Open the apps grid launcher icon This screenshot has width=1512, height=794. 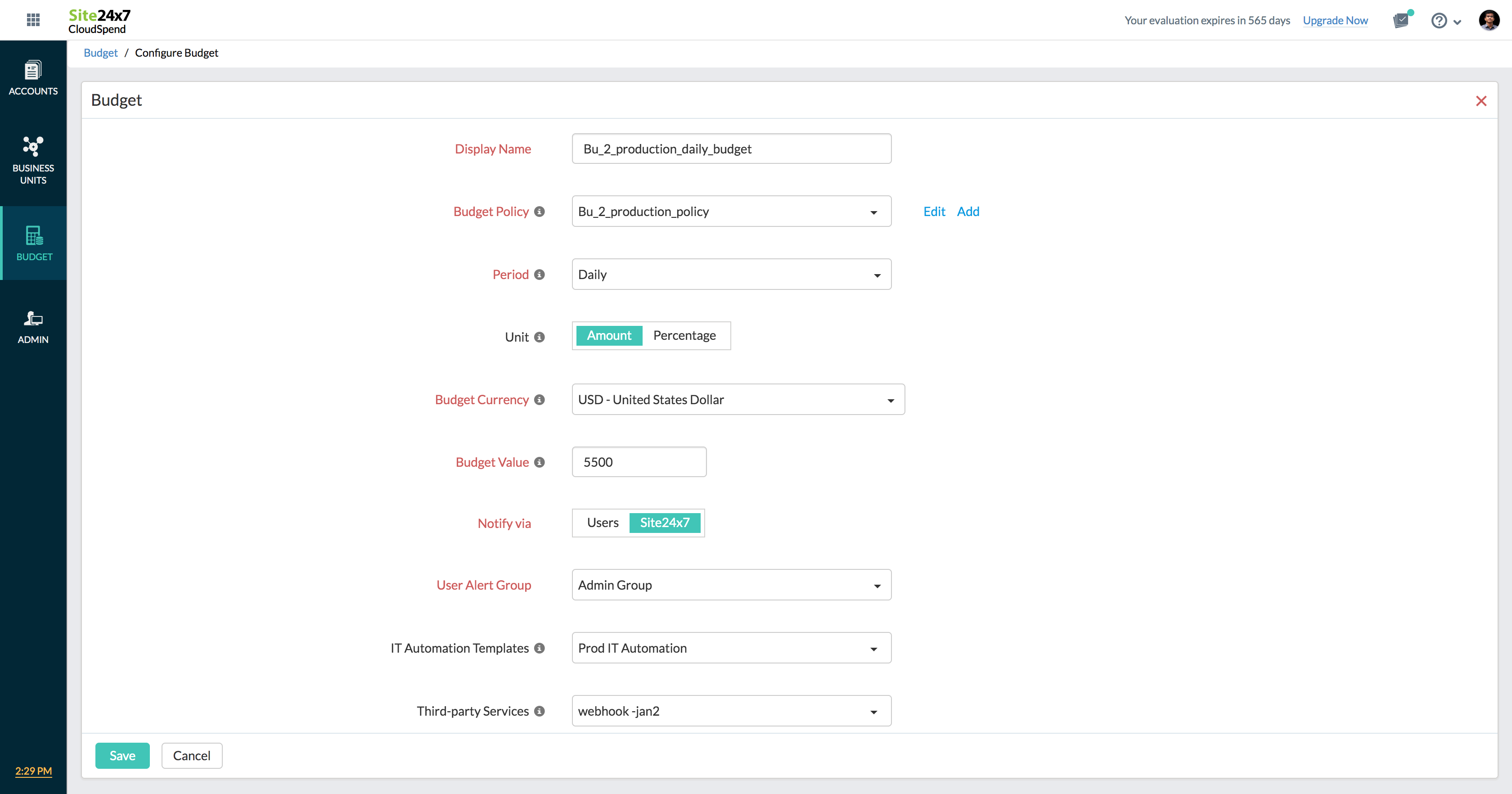click(x=33, y=20)
